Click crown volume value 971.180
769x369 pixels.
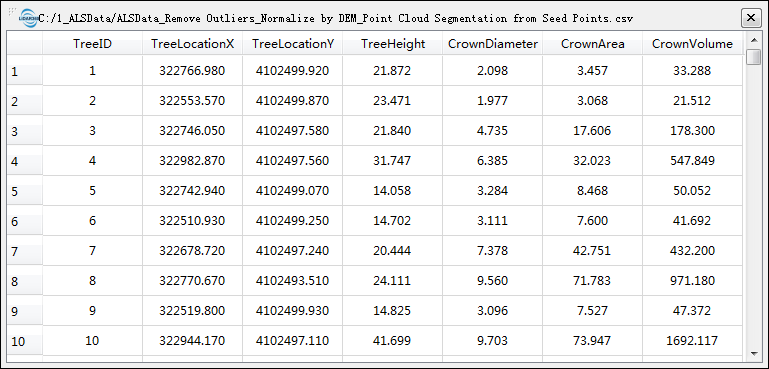tap(692, 281)
